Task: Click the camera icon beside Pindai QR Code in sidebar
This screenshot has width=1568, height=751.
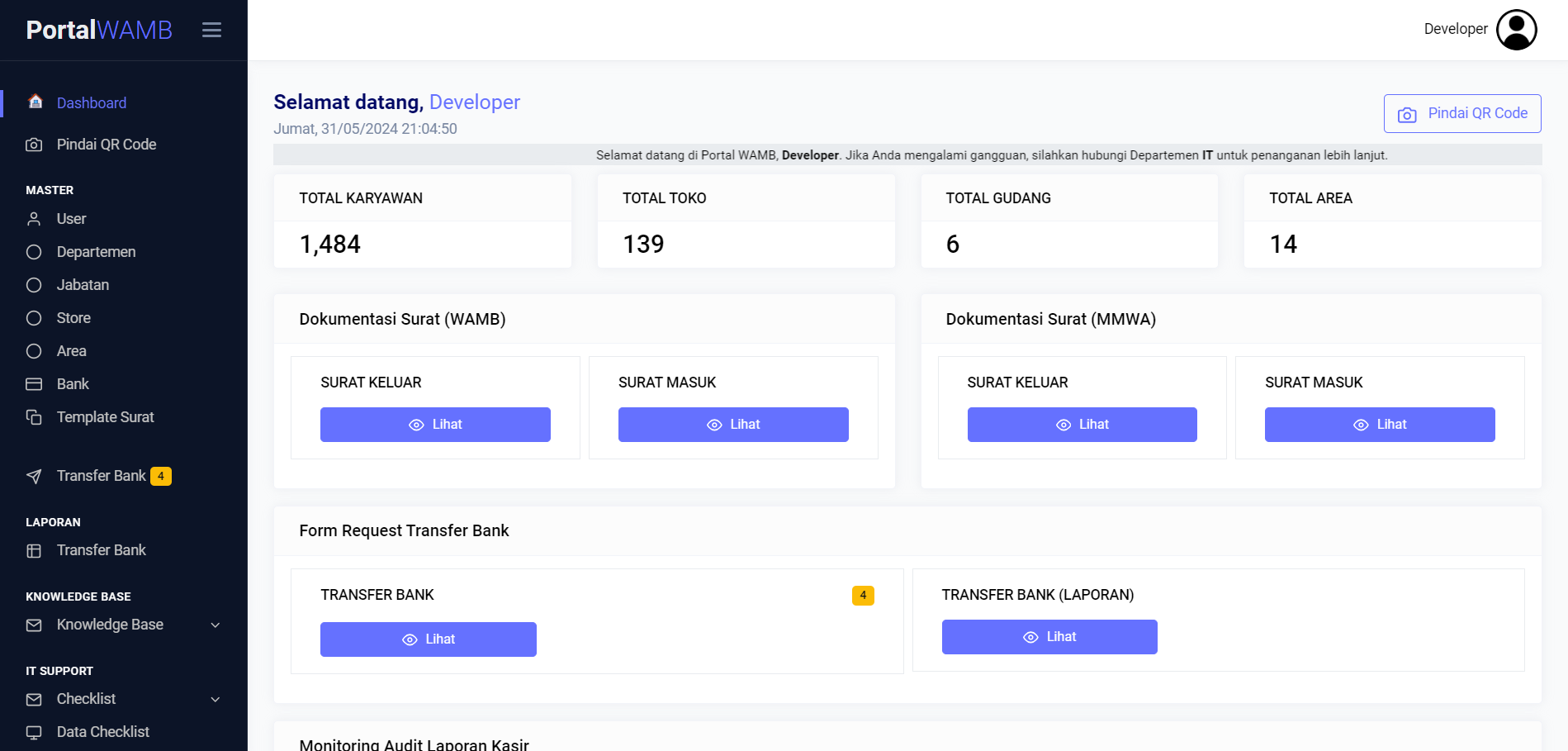Action: (x=34, y=145)
